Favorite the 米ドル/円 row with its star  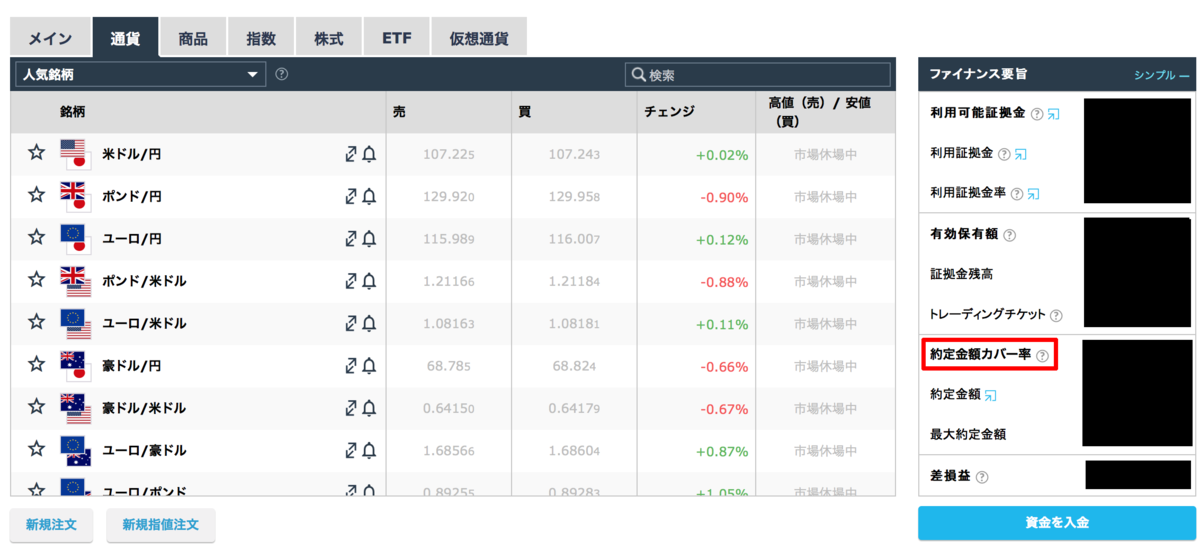tap(37, 152)
